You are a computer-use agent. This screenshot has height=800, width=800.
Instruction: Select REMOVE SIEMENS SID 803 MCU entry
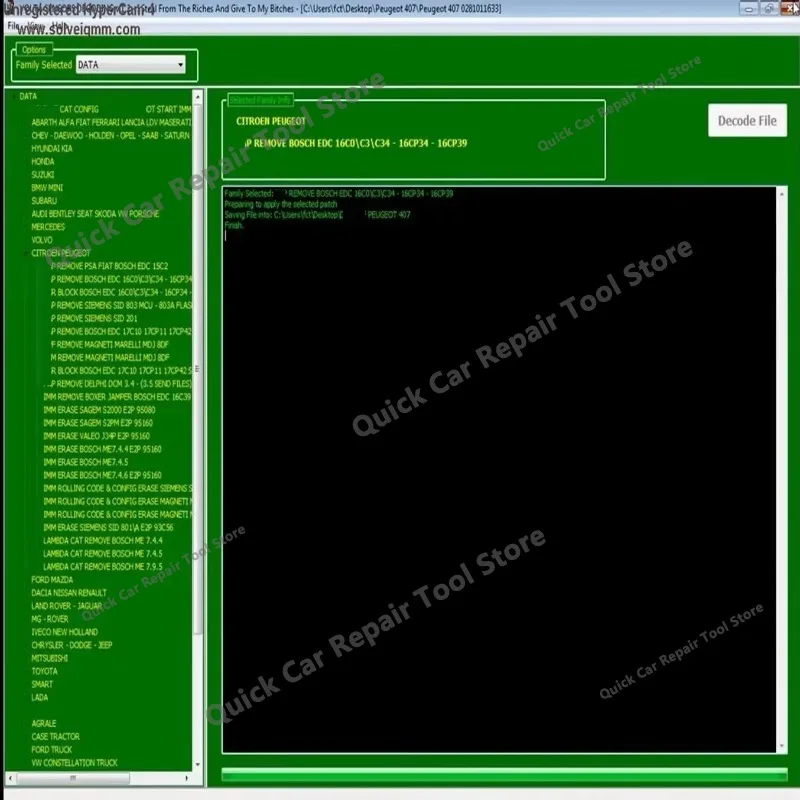coord(121,306)
